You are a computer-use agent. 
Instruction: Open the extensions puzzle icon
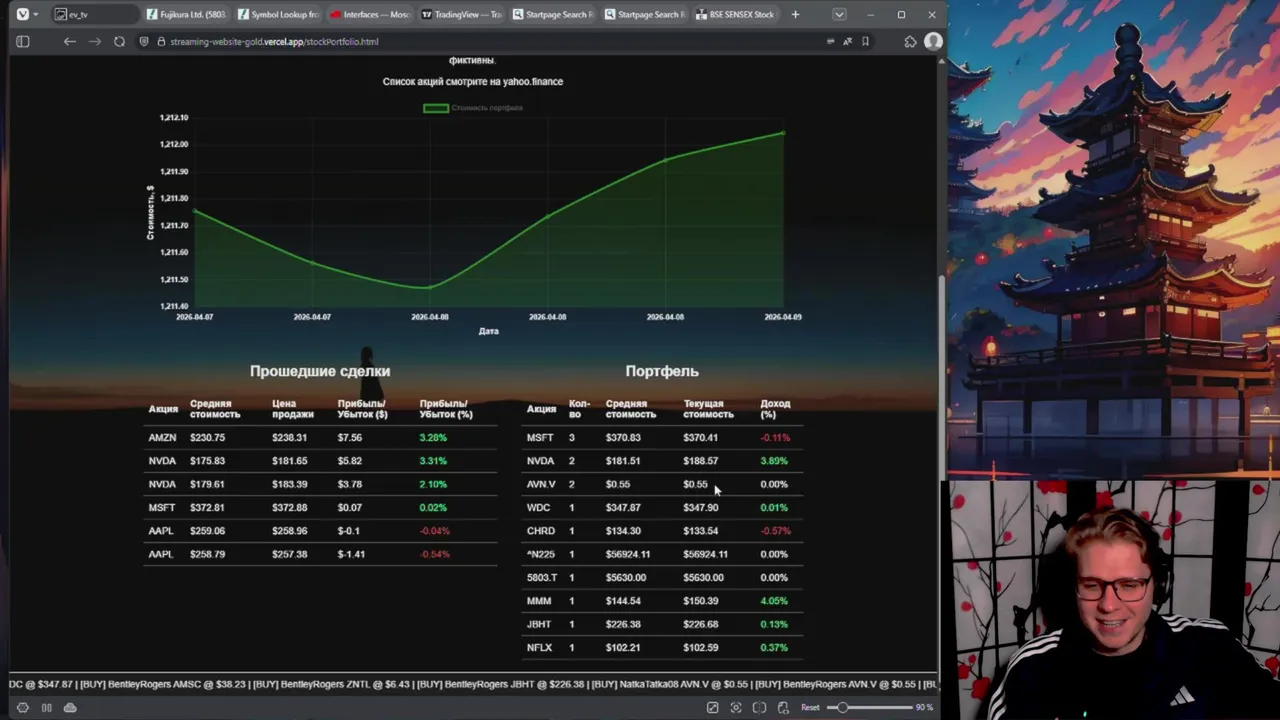click(910, 41)
